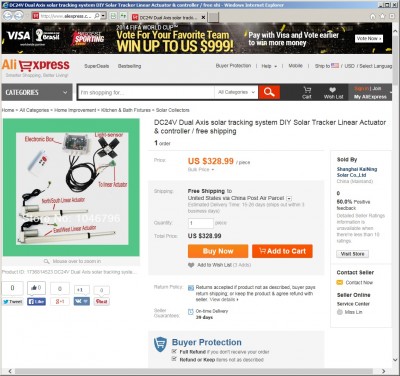The width and height of the screenshot is (400, 376).
Task: Share via the Google +1 icon
Action: [x=60, y=301]
